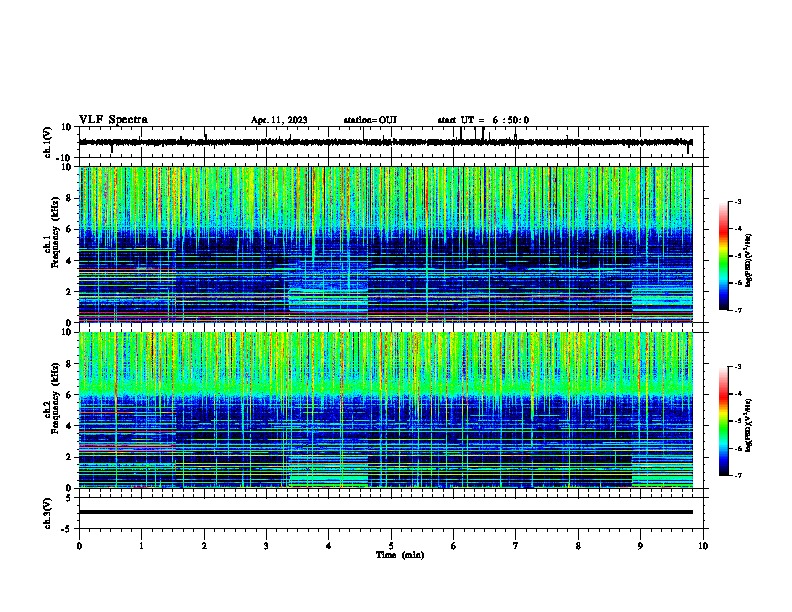Screen dimensions: 792x612
Task: Click time axis tick label "5"
Action: coord(391,546)
